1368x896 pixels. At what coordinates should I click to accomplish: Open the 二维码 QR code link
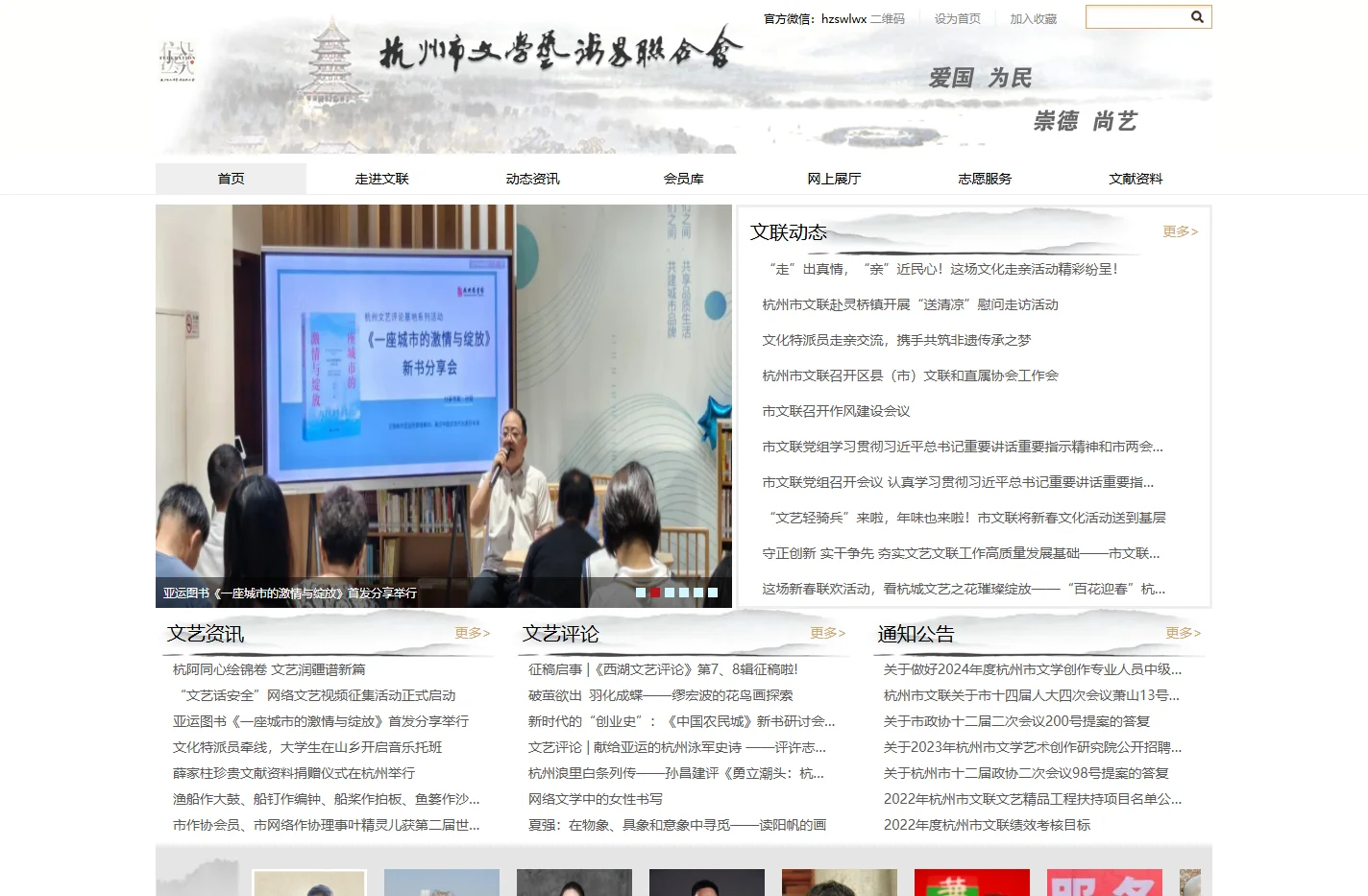(888, 18)
